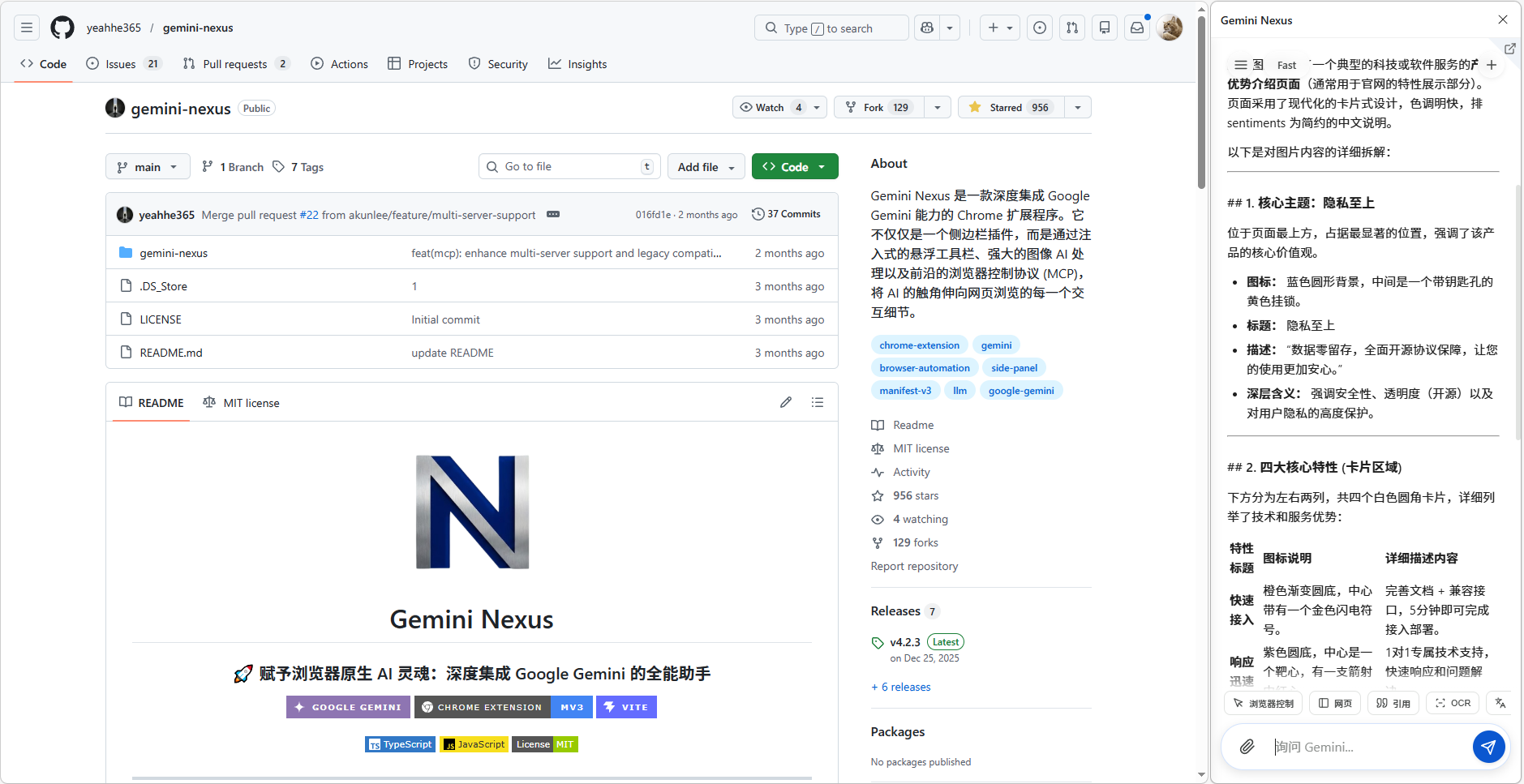Click the 询问 Gemini message input
Screen dimensions: 1524x784
click(x=1367, y=747)
